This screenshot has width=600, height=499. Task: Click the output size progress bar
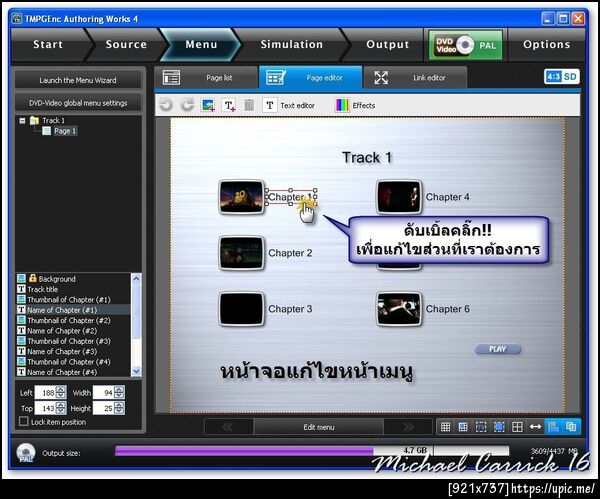(312, 450)
